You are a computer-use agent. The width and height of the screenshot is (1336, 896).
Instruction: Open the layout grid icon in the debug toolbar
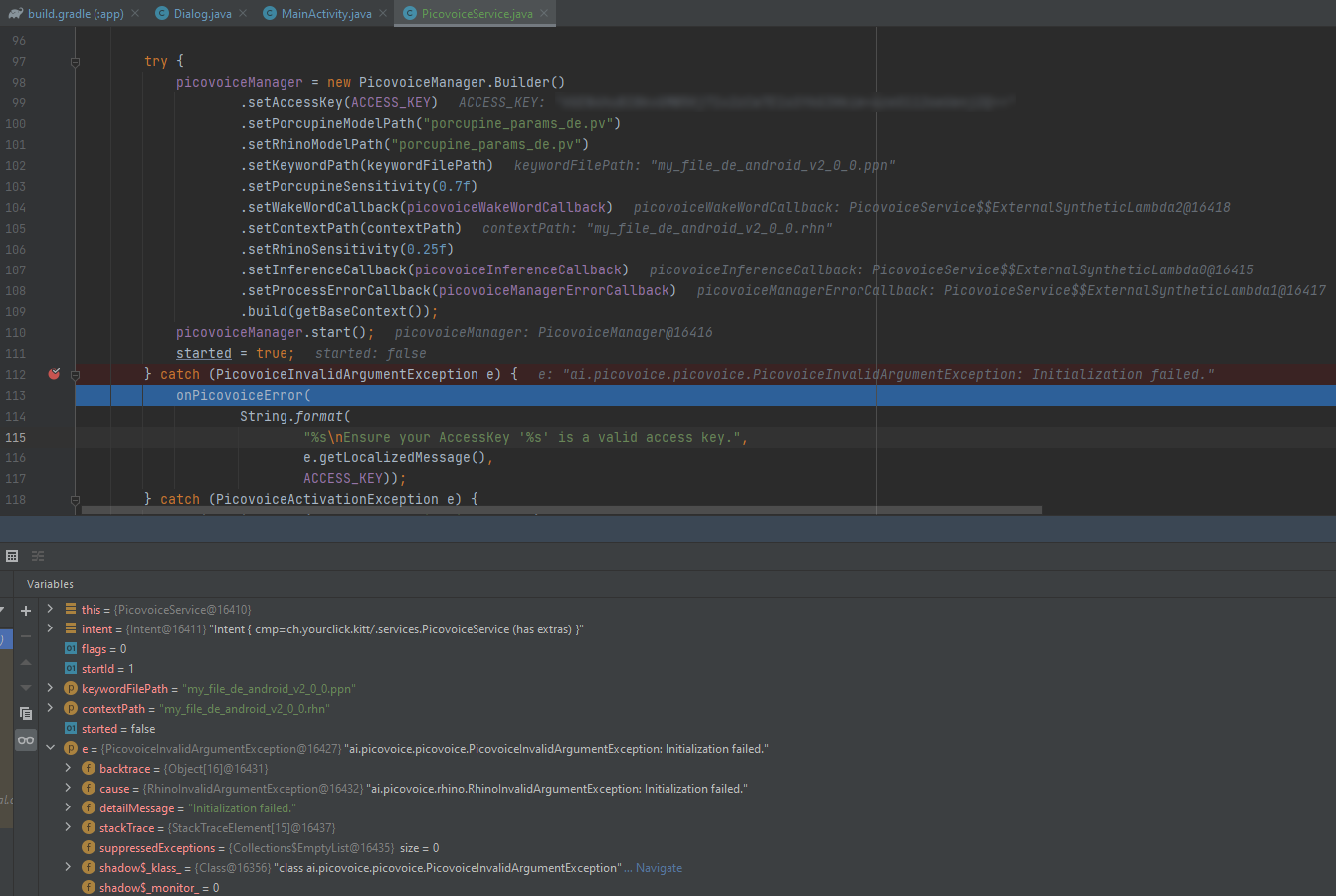click(x=12, y=555)
